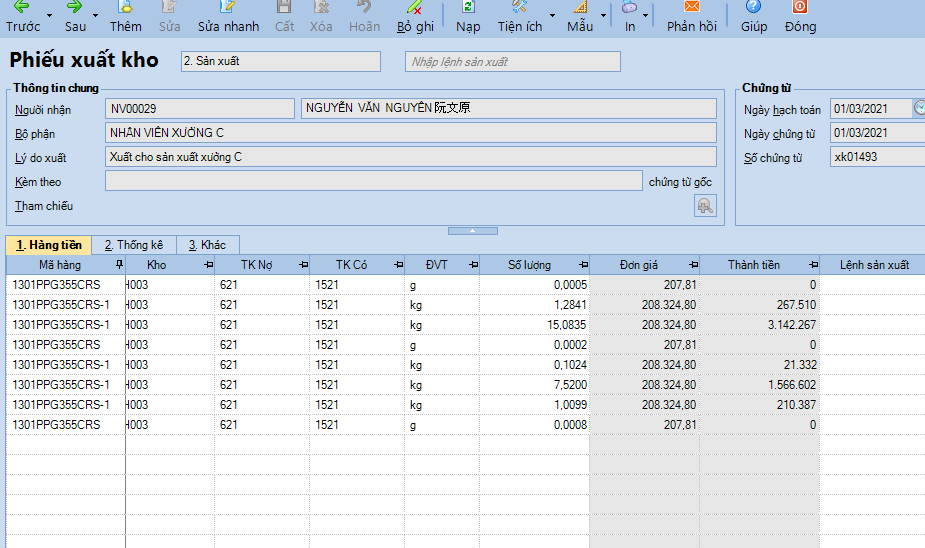Select the quantity cell 0,1024
The height and width of the screenshot is (548, 925).
tap(534, 365)
